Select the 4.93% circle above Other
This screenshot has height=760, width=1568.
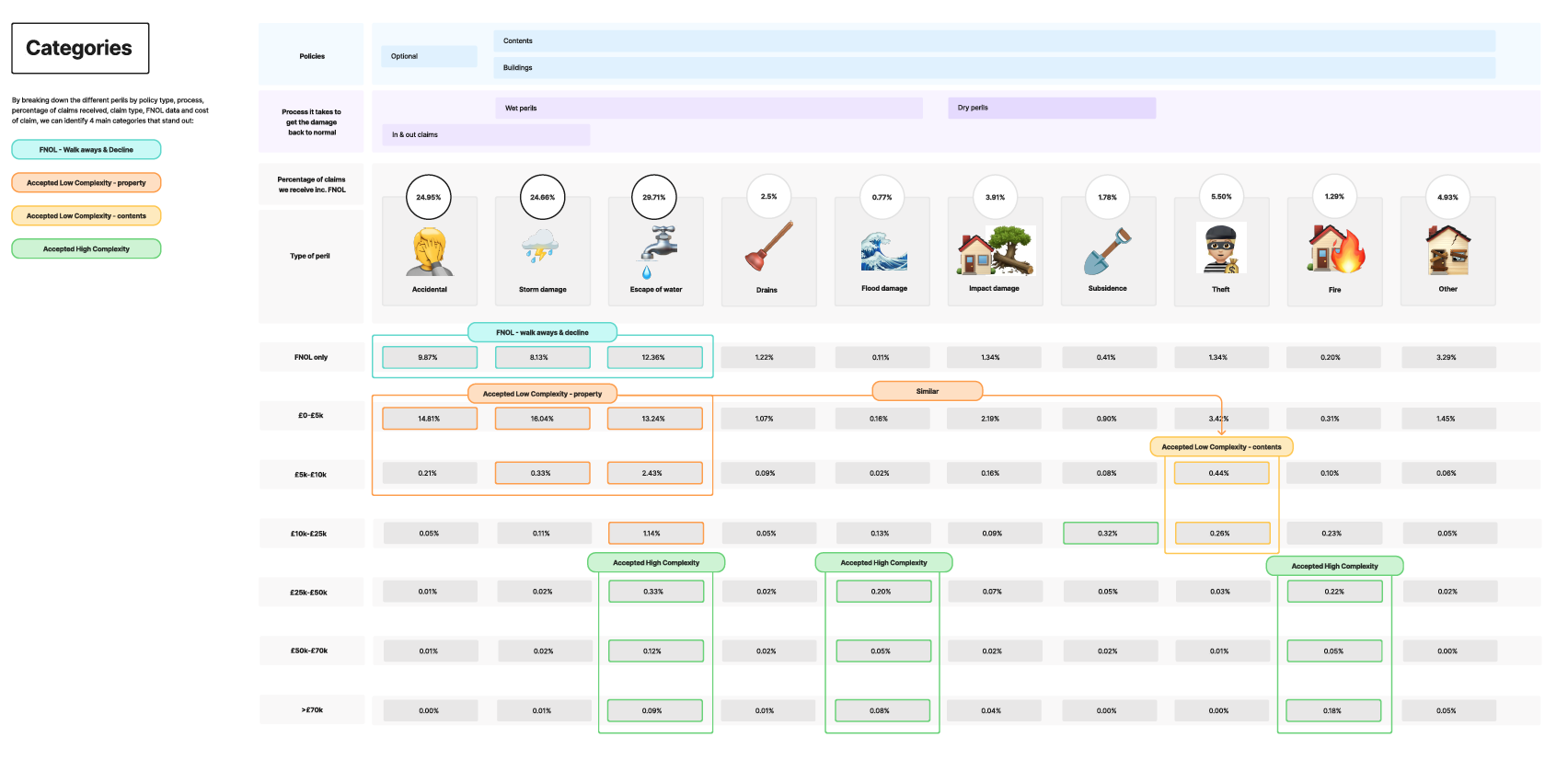(x=1448, y=197)
